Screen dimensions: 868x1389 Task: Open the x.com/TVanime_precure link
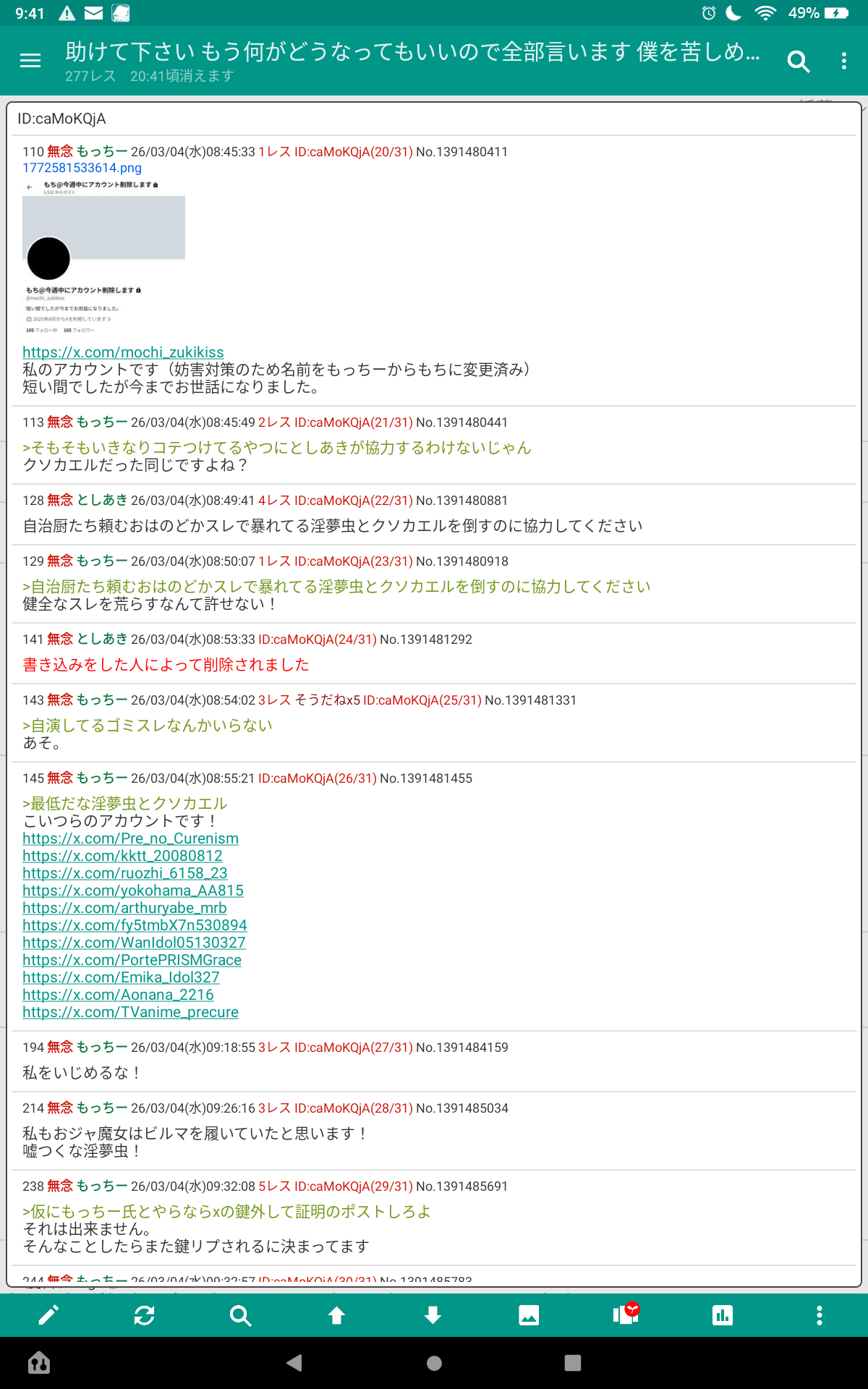pos(130,1012)
